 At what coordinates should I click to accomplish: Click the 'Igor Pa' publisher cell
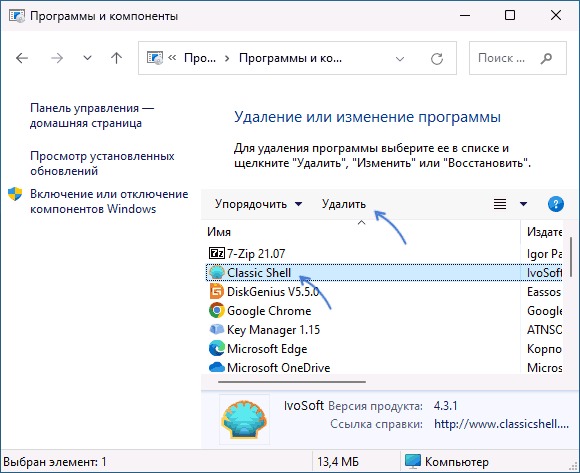(x=544, y=254)
